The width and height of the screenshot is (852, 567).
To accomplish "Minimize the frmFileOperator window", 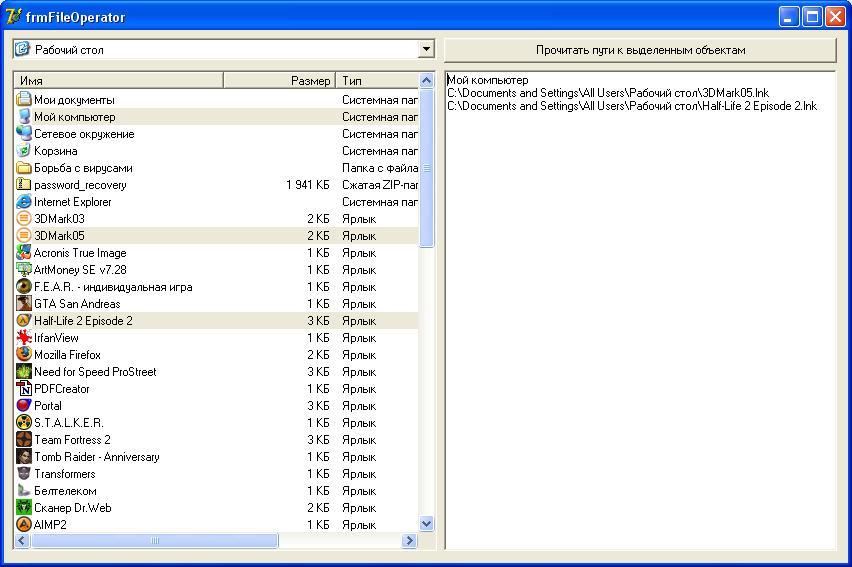I will tap(788, 16).
